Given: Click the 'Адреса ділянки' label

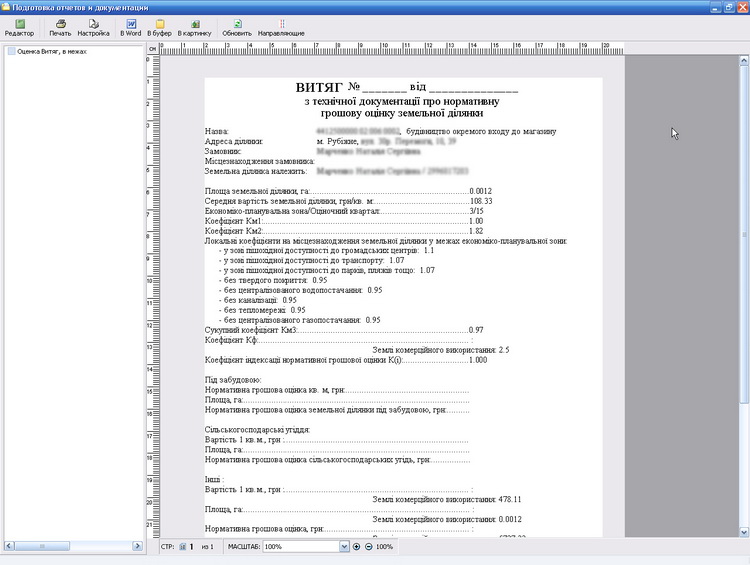Looking at the screenshot, I should [x=234, y=141].
